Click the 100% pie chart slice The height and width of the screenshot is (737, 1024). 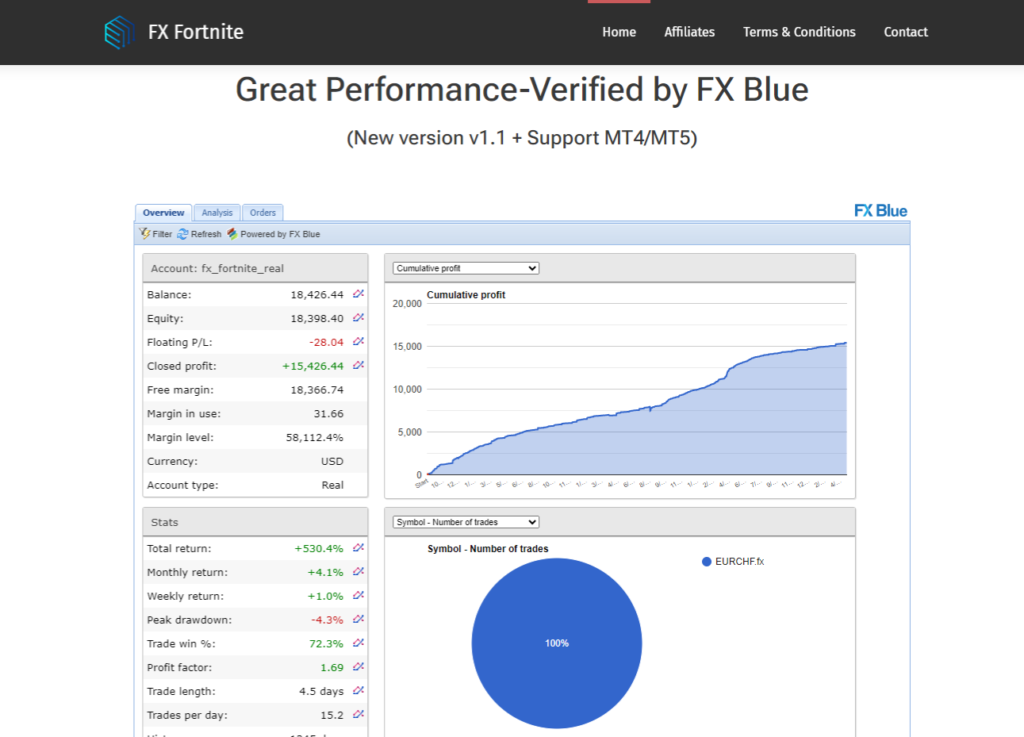click(556, 643)
